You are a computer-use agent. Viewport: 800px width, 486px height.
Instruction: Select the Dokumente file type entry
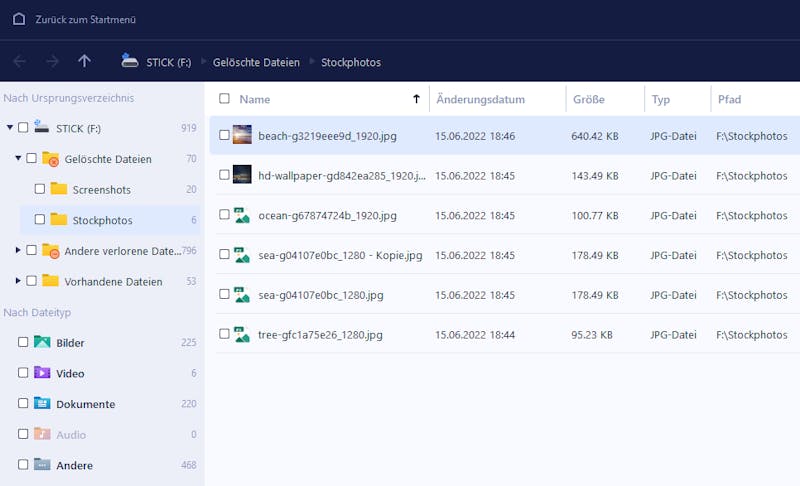(x=86, y=404)
